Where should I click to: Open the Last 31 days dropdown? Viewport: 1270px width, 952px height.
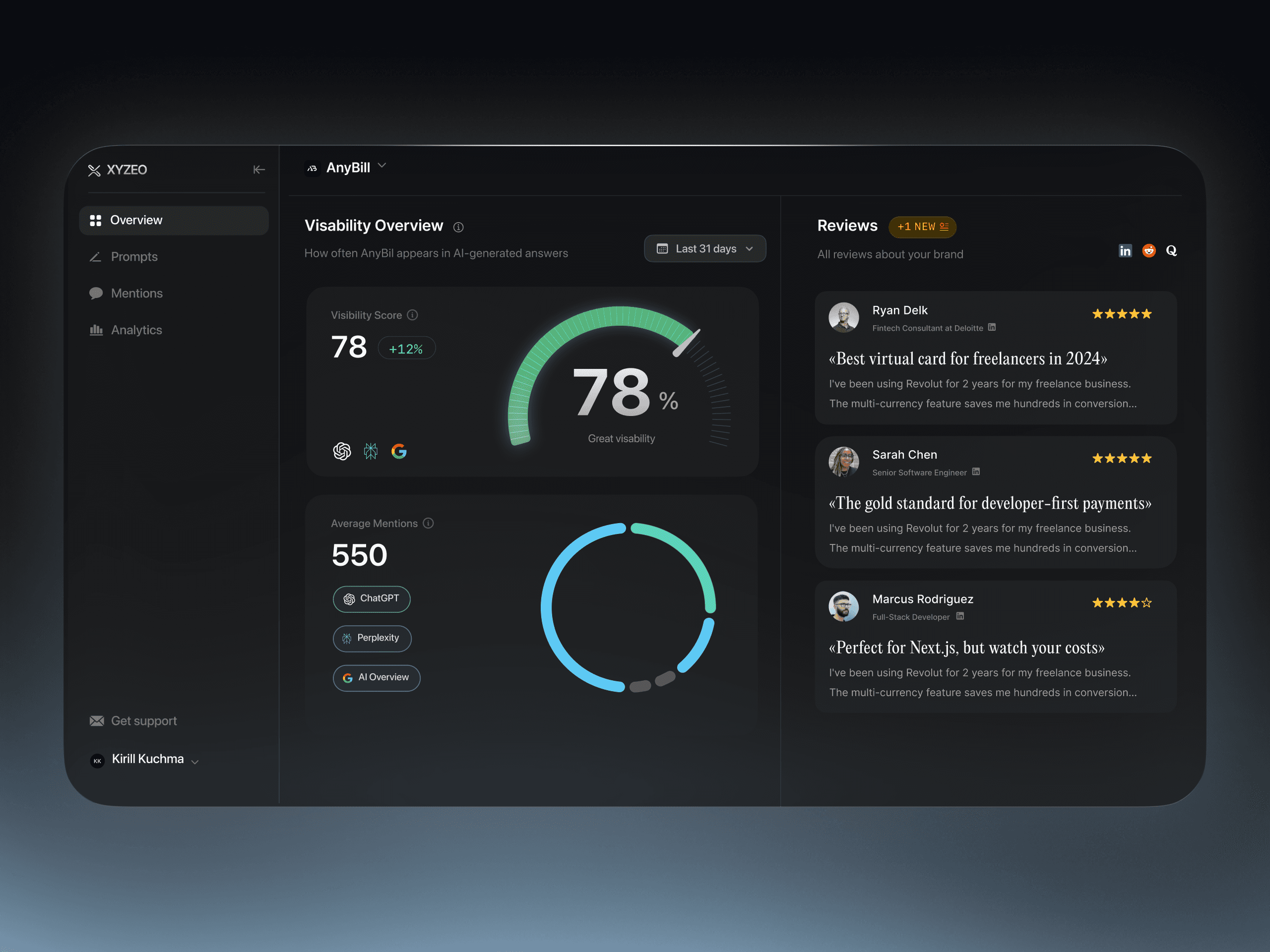pyautogui.click(x=704, y=248)
